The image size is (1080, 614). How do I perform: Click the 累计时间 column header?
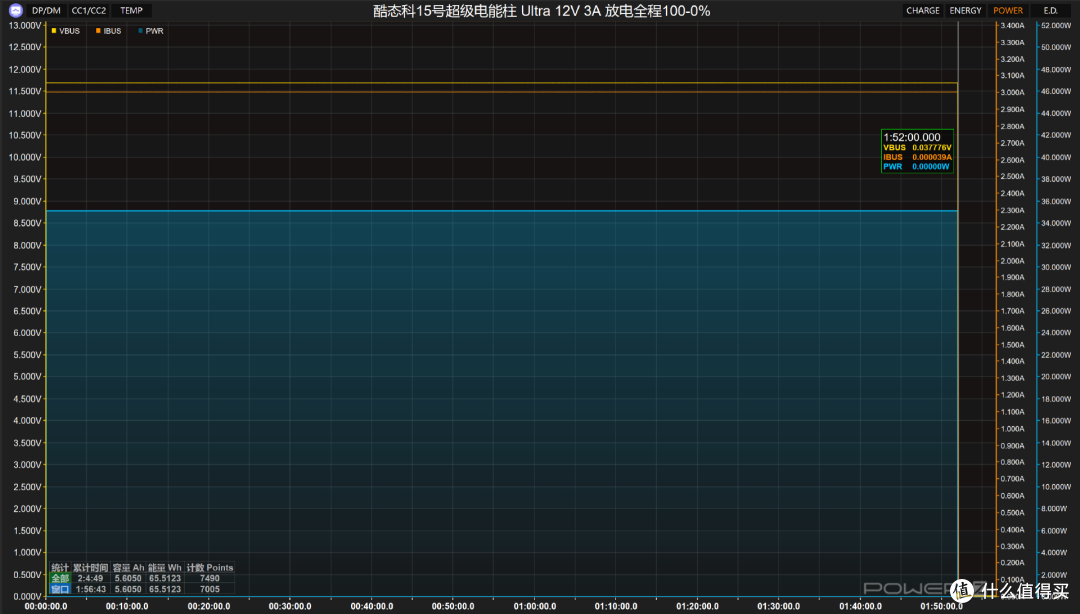(91, 568)
